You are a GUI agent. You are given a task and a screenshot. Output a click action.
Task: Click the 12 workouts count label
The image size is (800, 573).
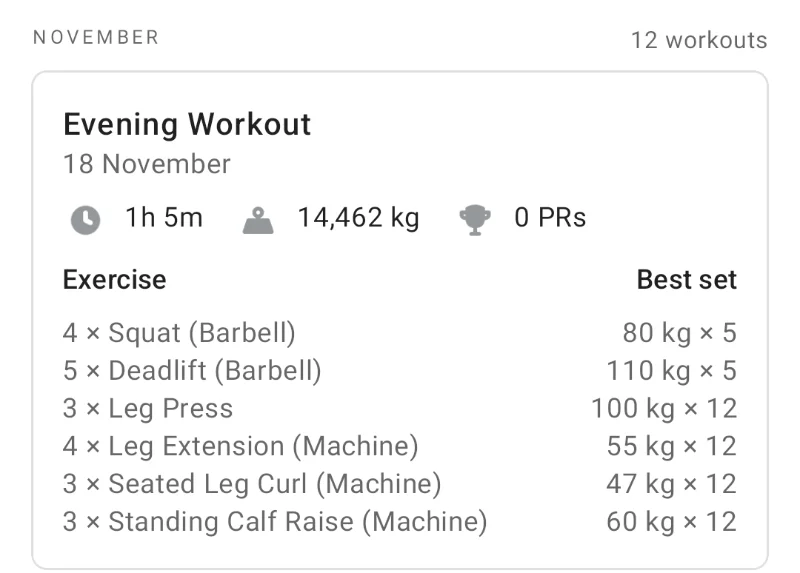tap(699, 40)
